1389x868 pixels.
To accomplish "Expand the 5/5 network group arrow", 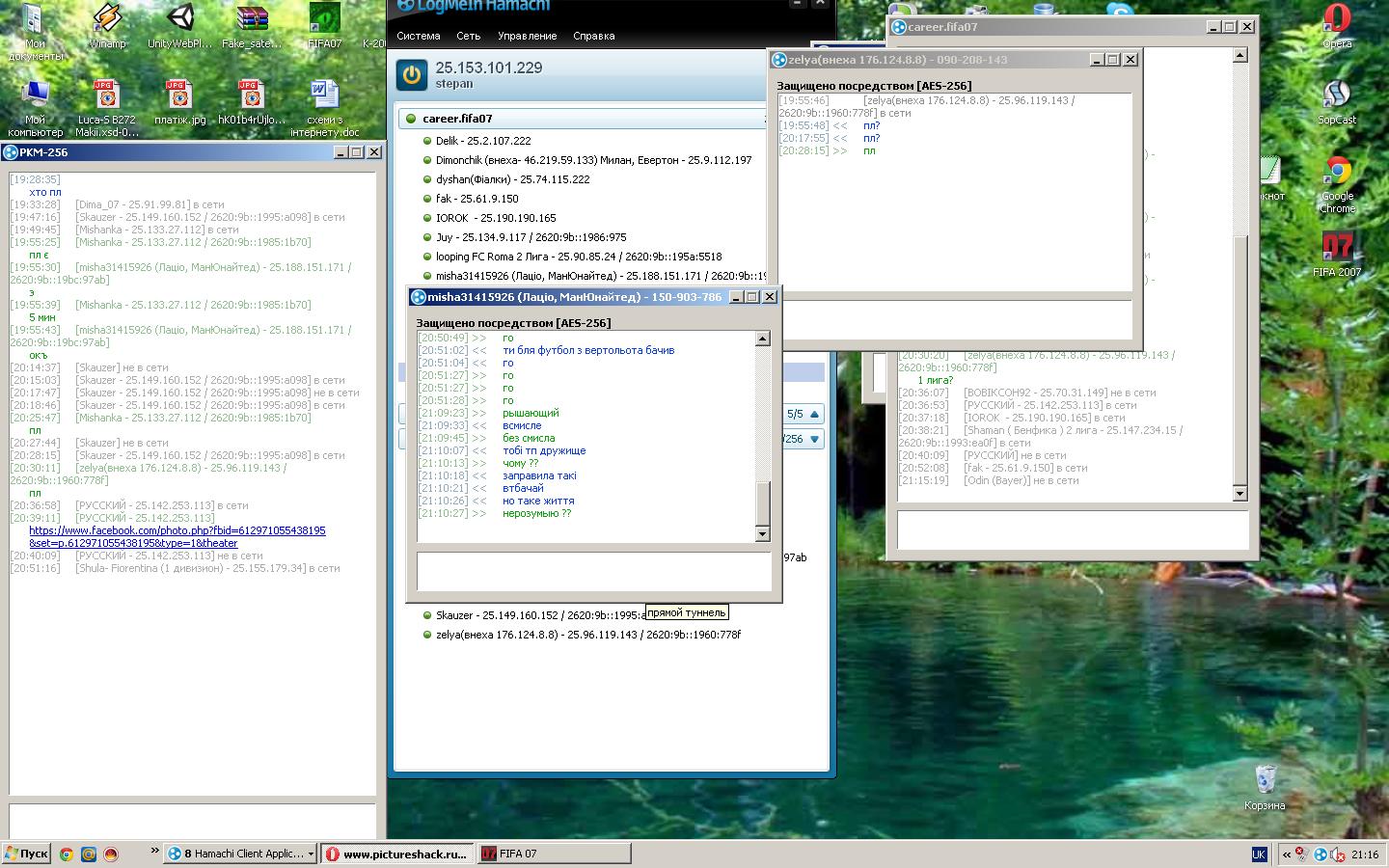I will pyautogui.click(x=814, y=414).
